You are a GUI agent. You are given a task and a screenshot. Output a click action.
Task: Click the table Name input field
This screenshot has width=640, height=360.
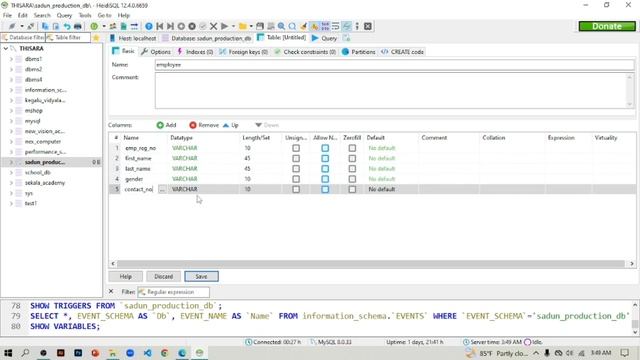coord(394,64)
